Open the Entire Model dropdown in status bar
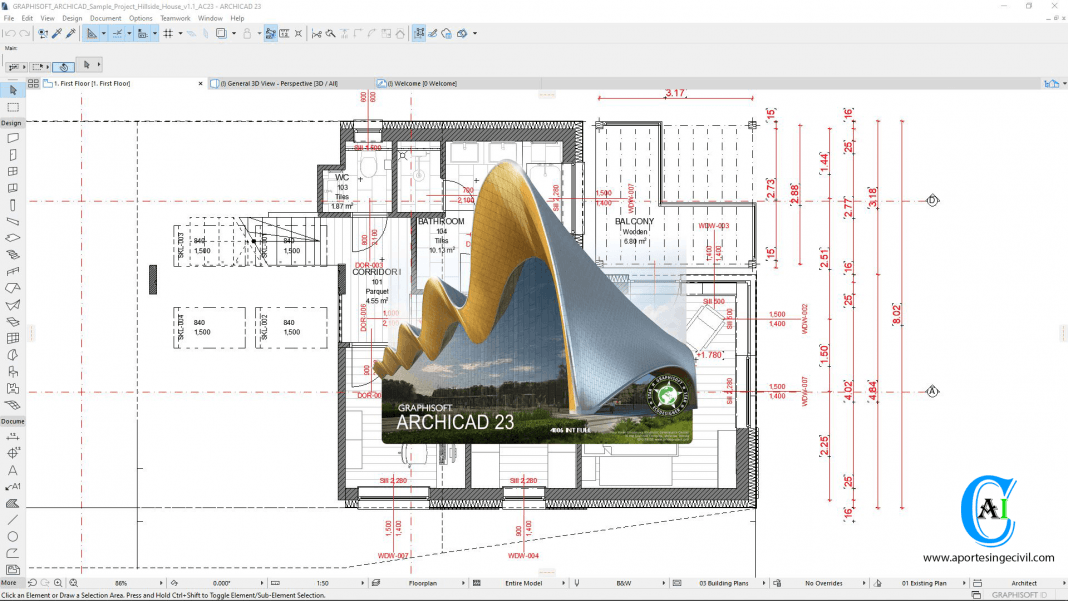 523,582
